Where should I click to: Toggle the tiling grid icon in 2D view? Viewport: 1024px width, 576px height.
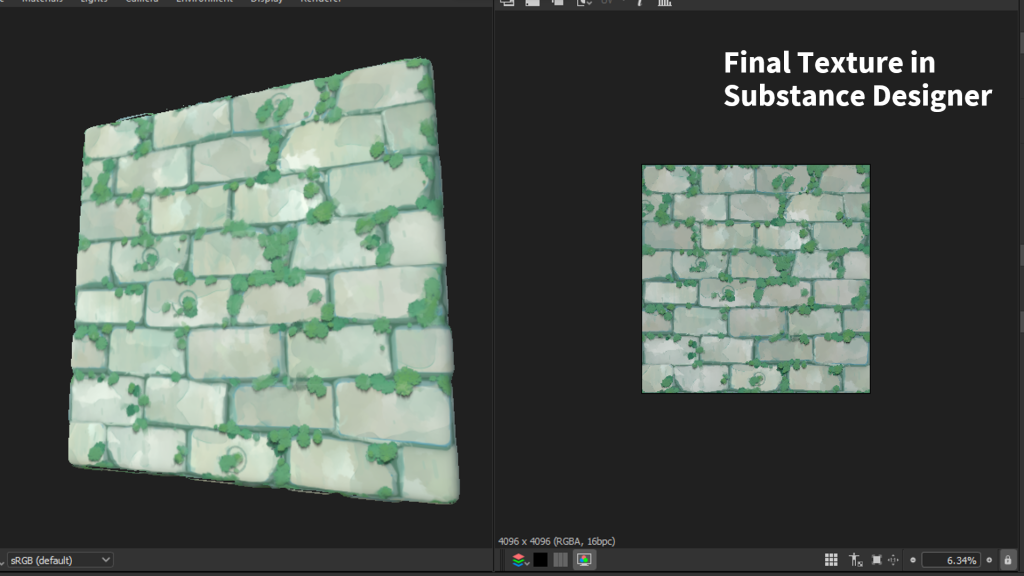tap(831, 560)
